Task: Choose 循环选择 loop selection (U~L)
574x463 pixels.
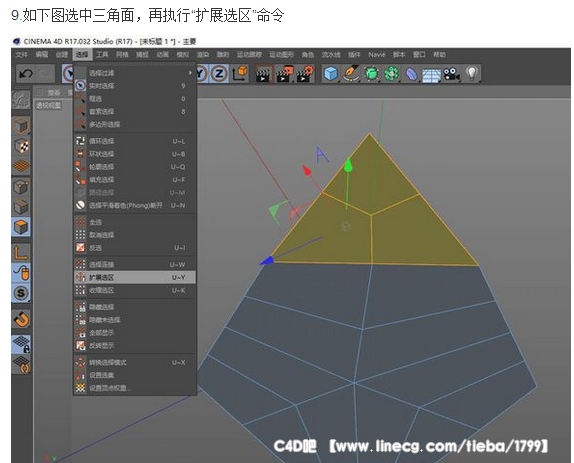Action: [x=135, y=141]
